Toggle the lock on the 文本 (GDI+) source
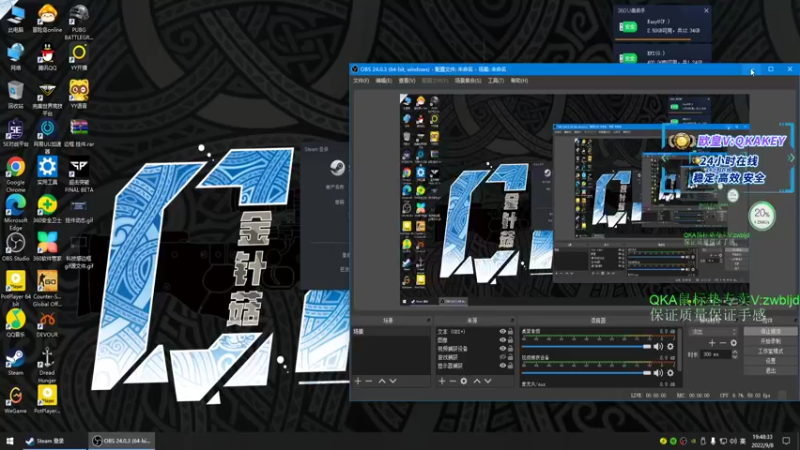800x450 pixels. [x=510, y=332]
